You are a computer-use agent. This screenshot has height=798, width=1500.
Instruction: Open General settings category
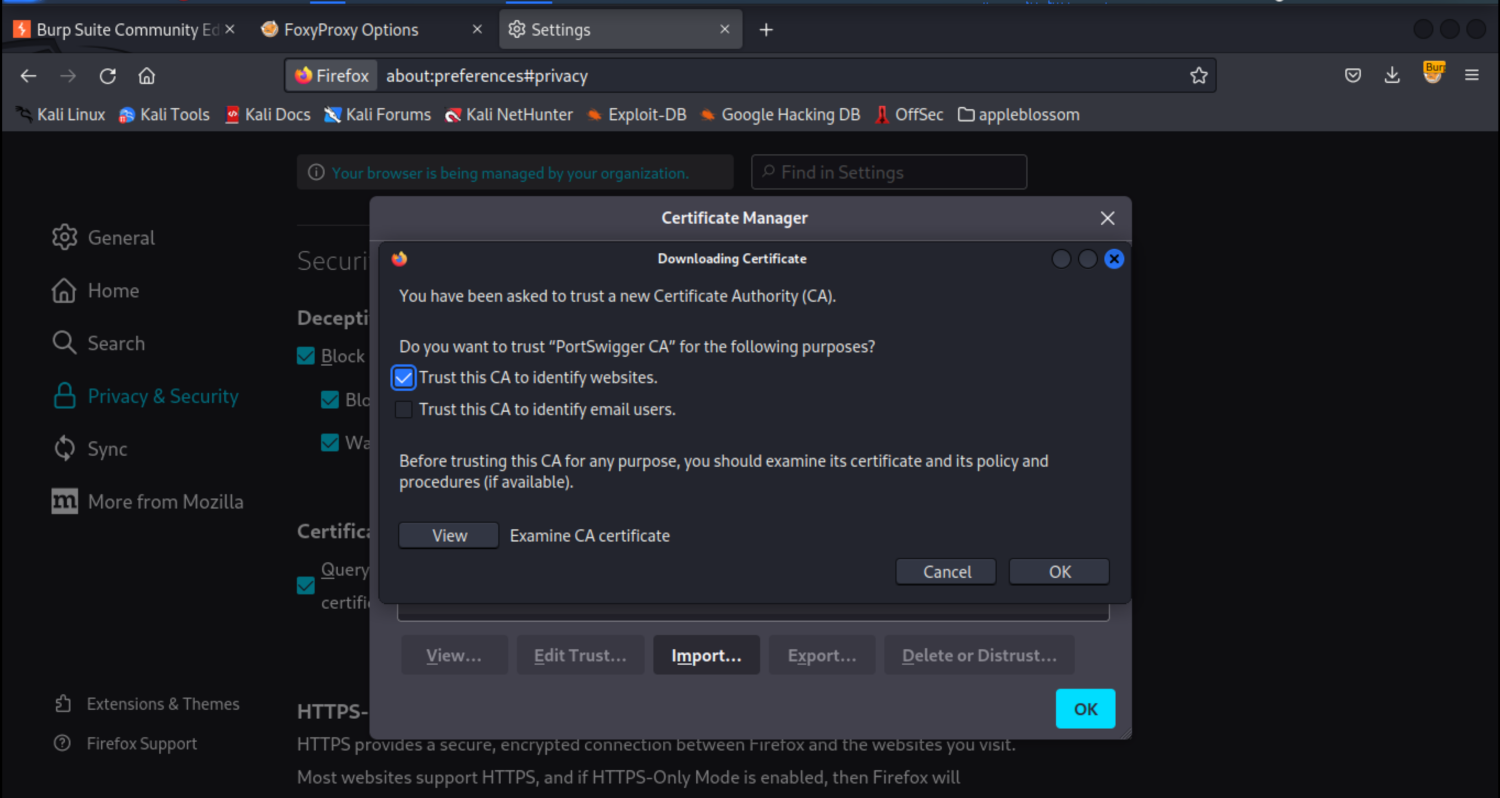pos(104,238)
